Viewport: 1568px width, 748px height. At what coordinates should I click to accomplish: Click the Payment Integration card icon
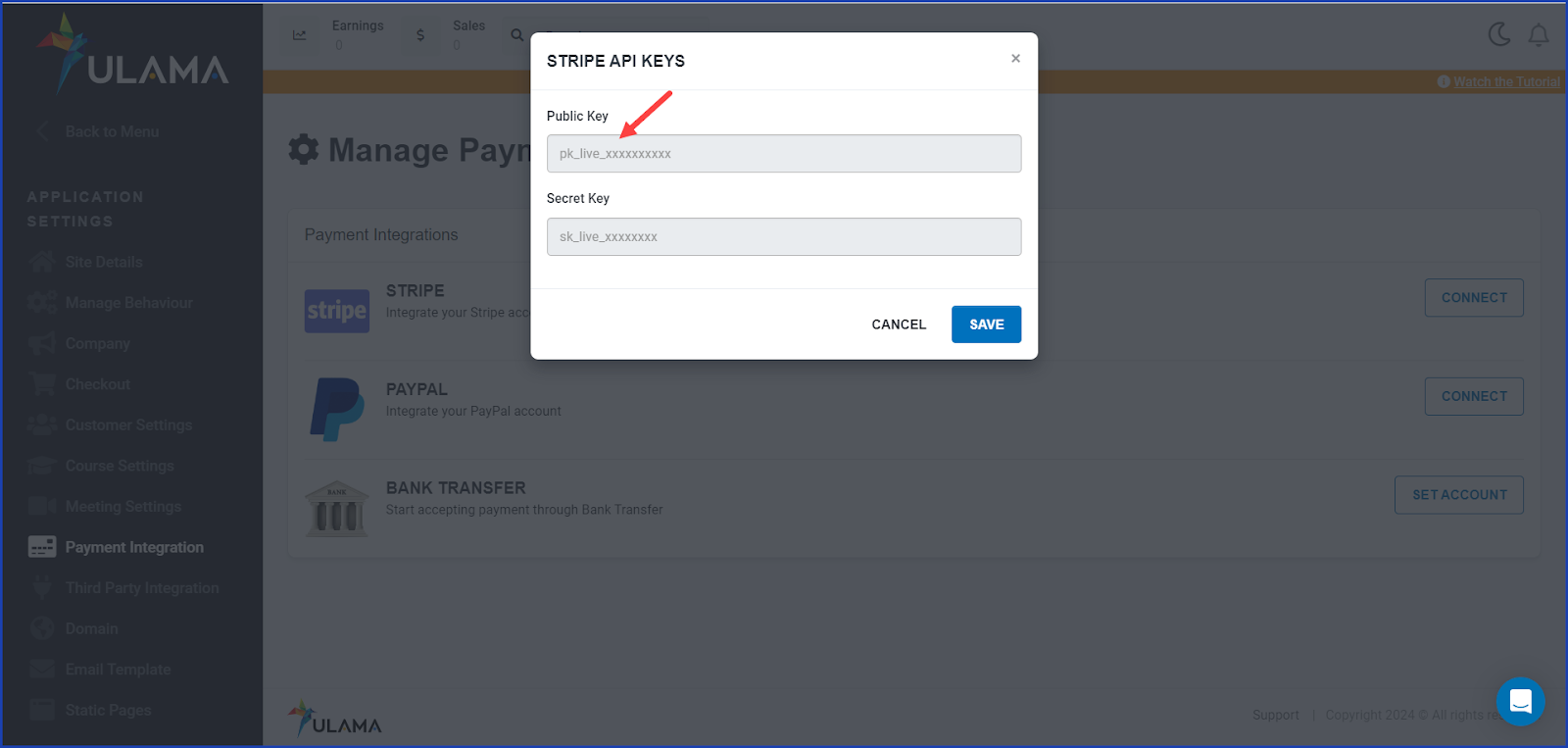pos(42,547)
